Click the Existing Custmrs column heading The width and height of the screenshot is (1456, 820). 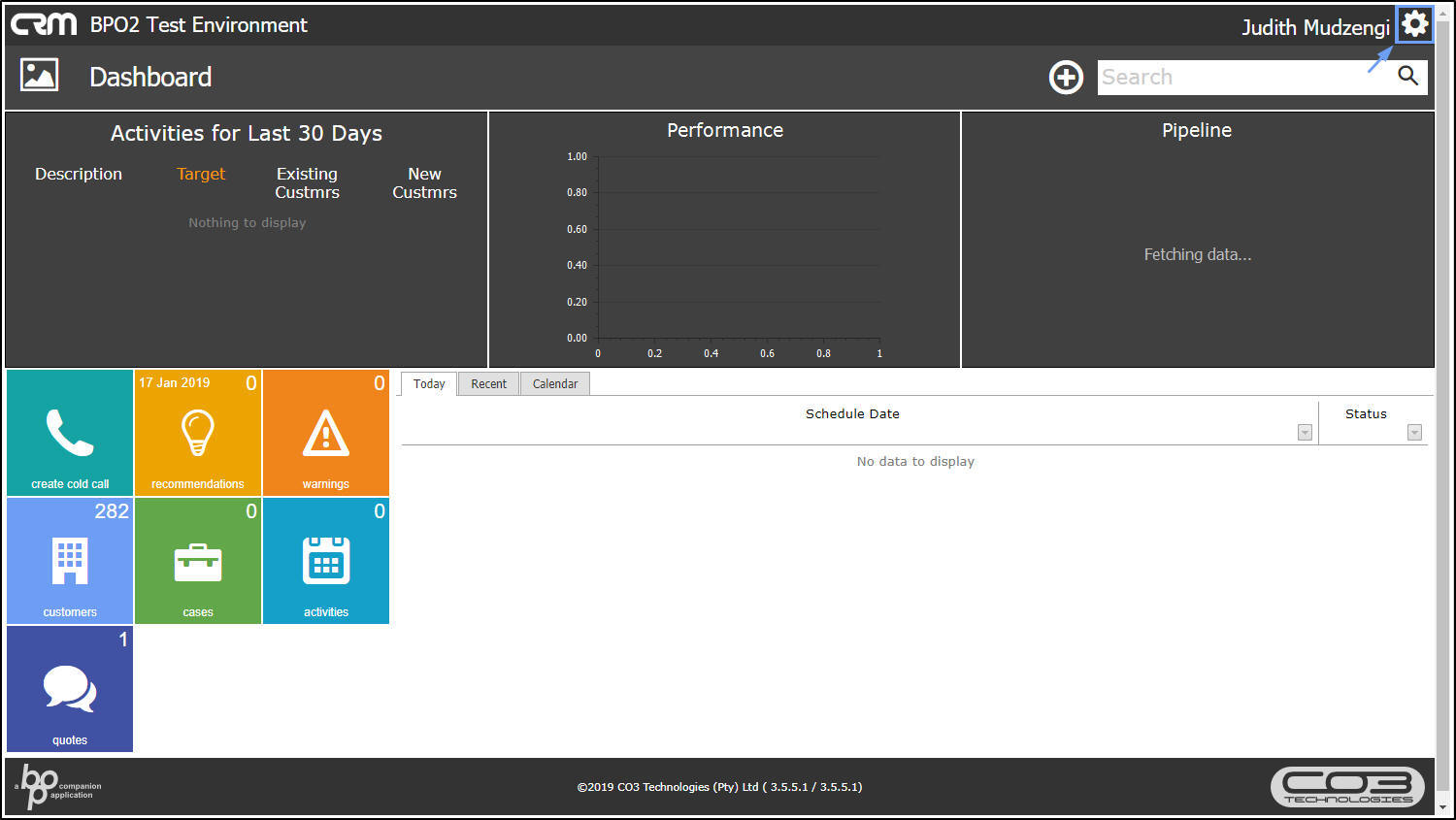pos(307,183)
